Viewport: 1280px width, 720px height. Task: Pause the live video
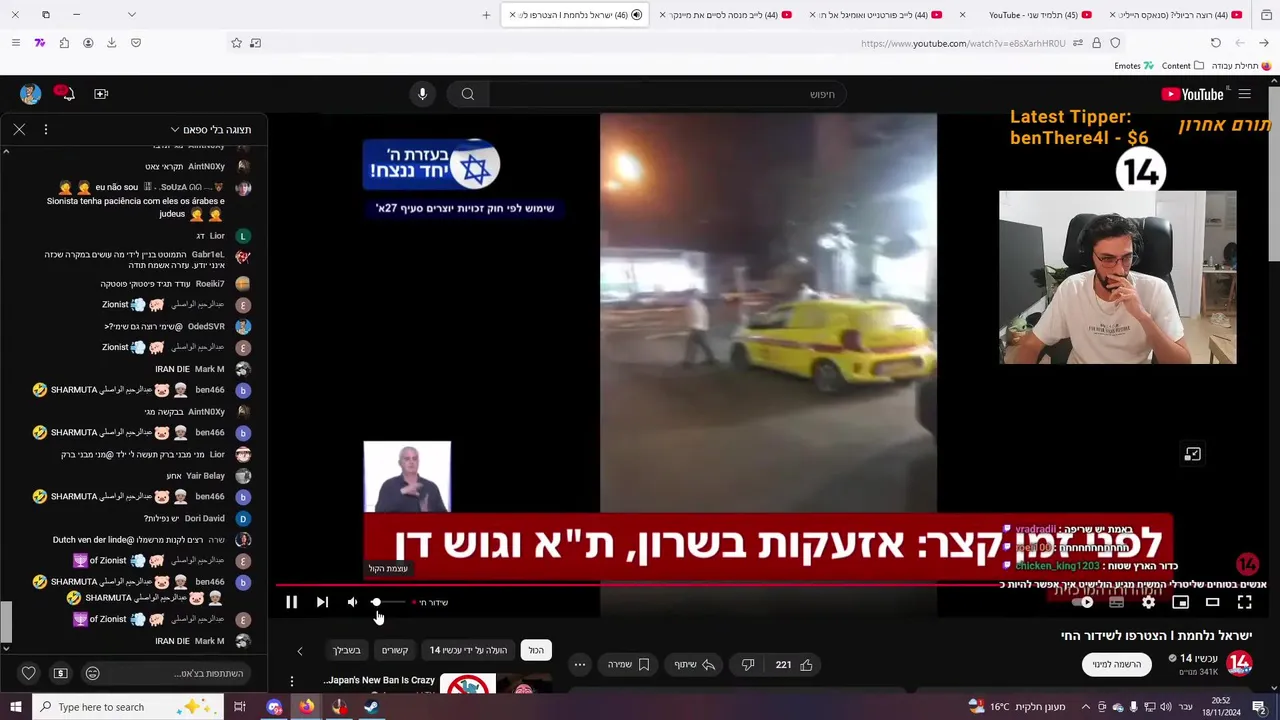[x=291, y=602]
